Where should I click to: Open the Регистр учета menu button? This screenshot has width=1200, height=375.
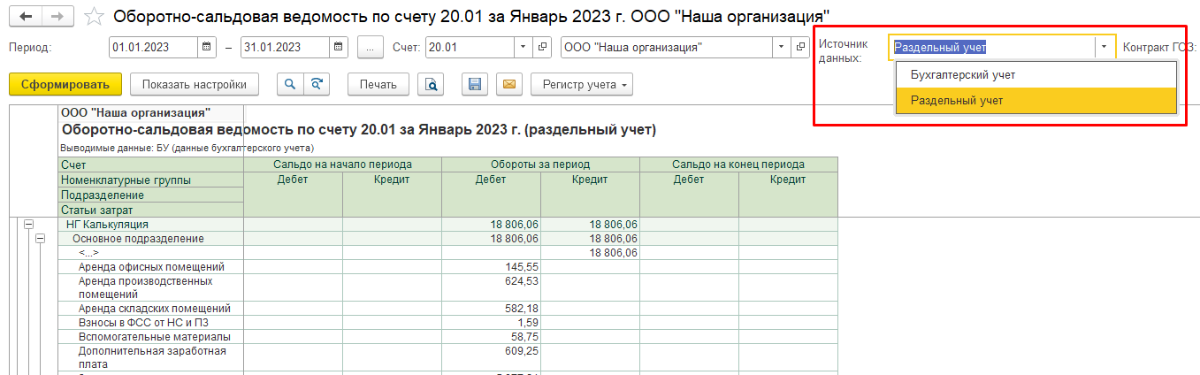[x=582, y=84]
